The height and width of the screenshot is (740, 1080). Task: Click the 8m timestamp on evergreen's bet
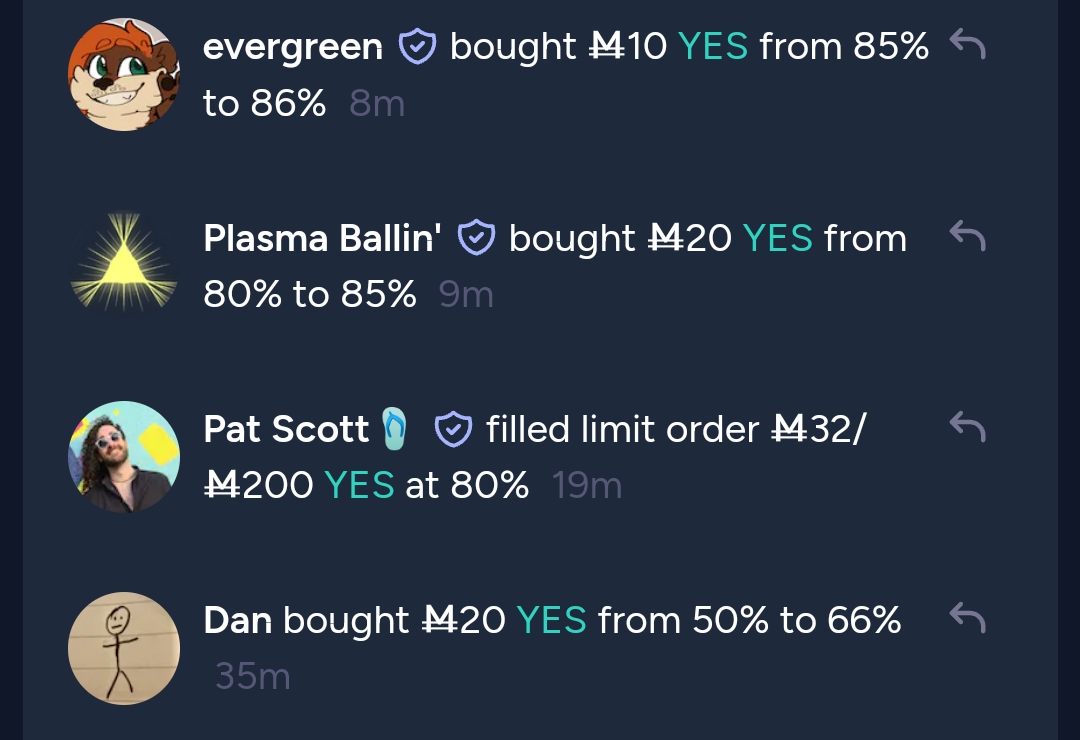click(377, 104)
